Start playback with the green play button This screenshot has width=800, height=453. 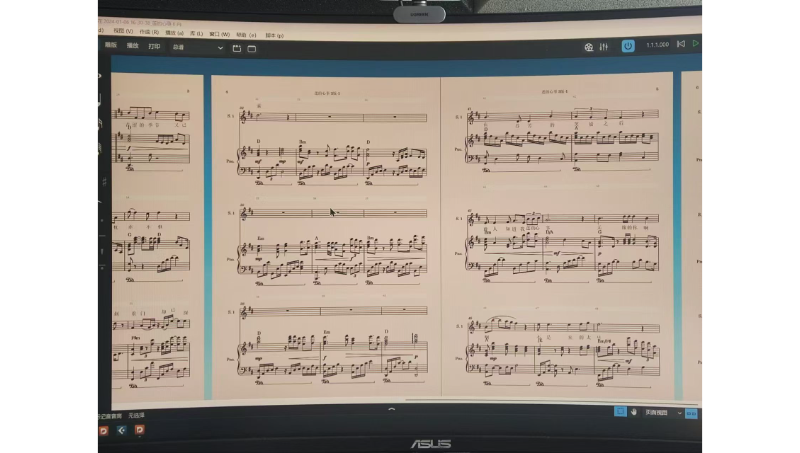[x=695, y=43]
